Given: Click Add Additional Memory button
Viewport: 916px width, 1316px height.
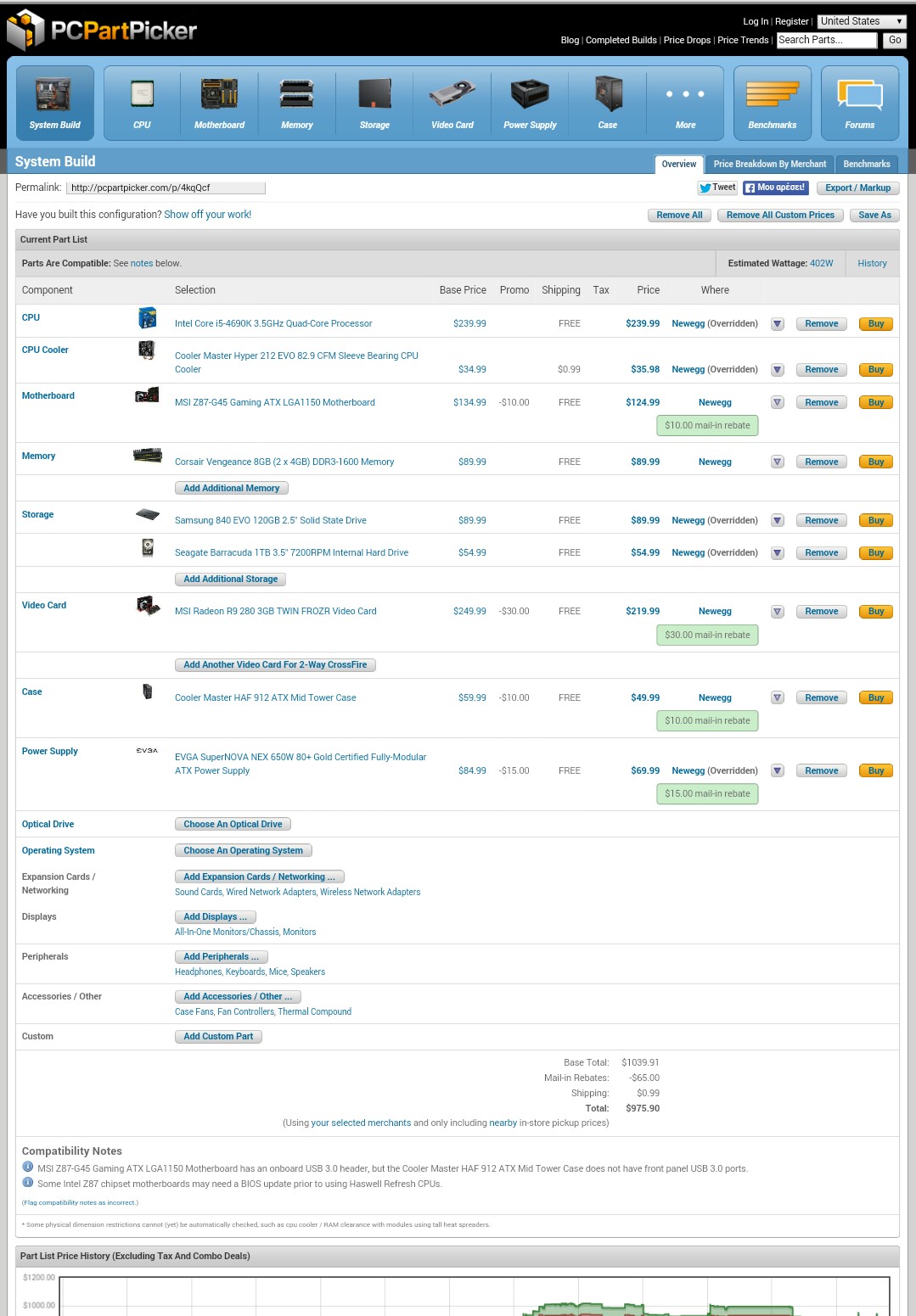Looking at the screenshot, I should [232, 489].
